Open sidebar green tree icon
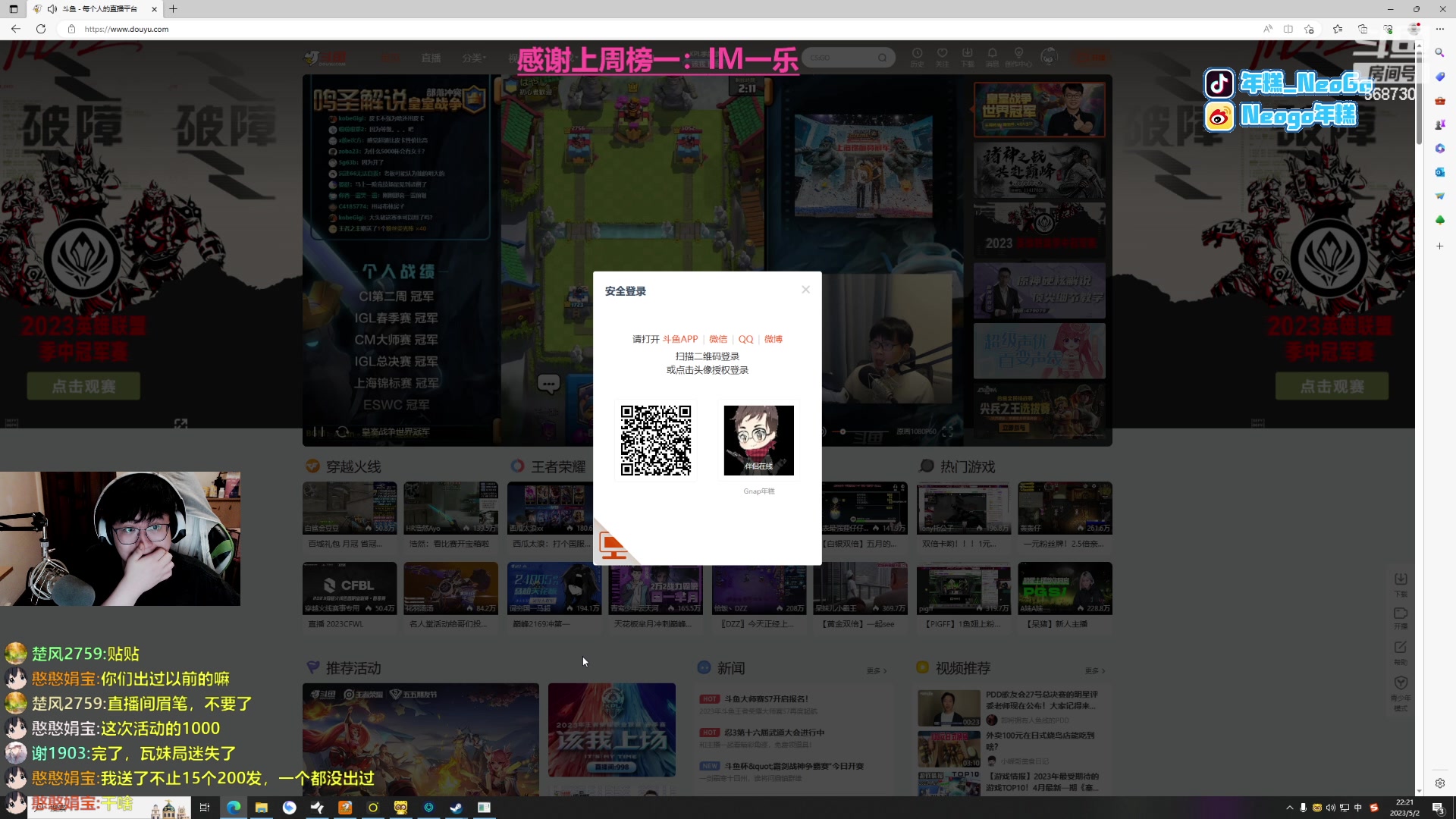Image resolution: width=1456 pixels, height=819 pixels. [x=1439, y=220]
